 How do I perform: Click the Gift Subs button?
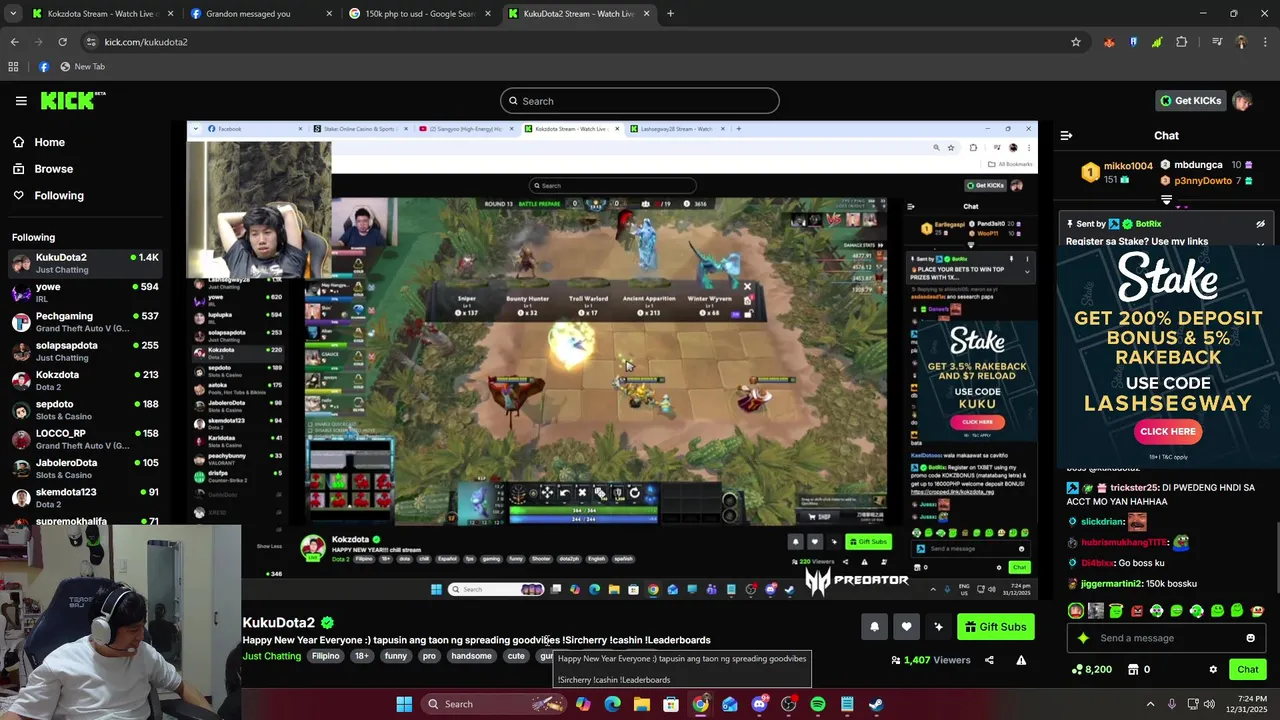click(x=996, y=627)
